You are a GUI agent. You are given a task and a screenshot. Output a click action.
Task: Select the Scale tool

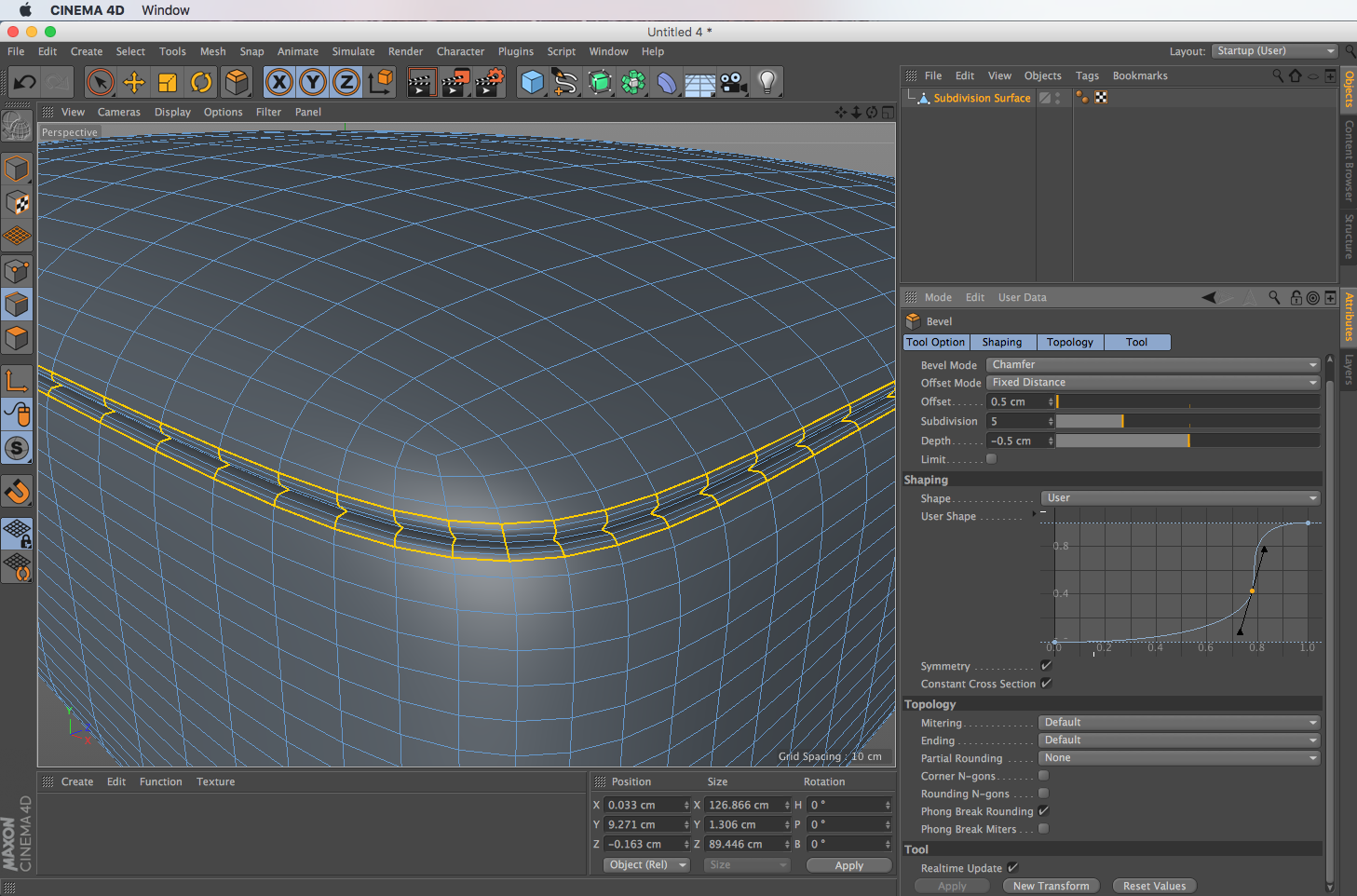pos(168,83)
